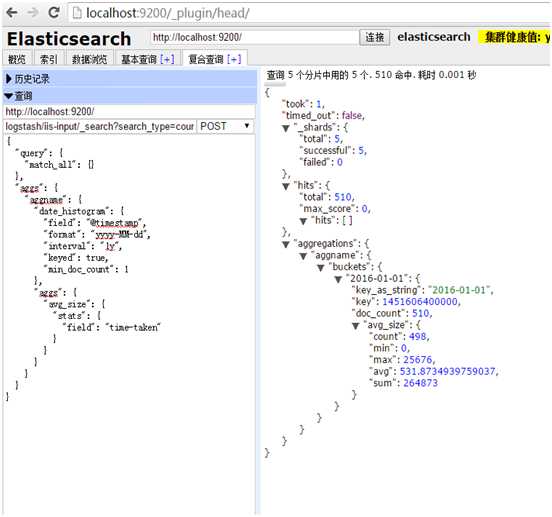Expand the 历史记录 history section
This screenshot has width=552, height=517.
pyautogui.click(x=130, y=79)
